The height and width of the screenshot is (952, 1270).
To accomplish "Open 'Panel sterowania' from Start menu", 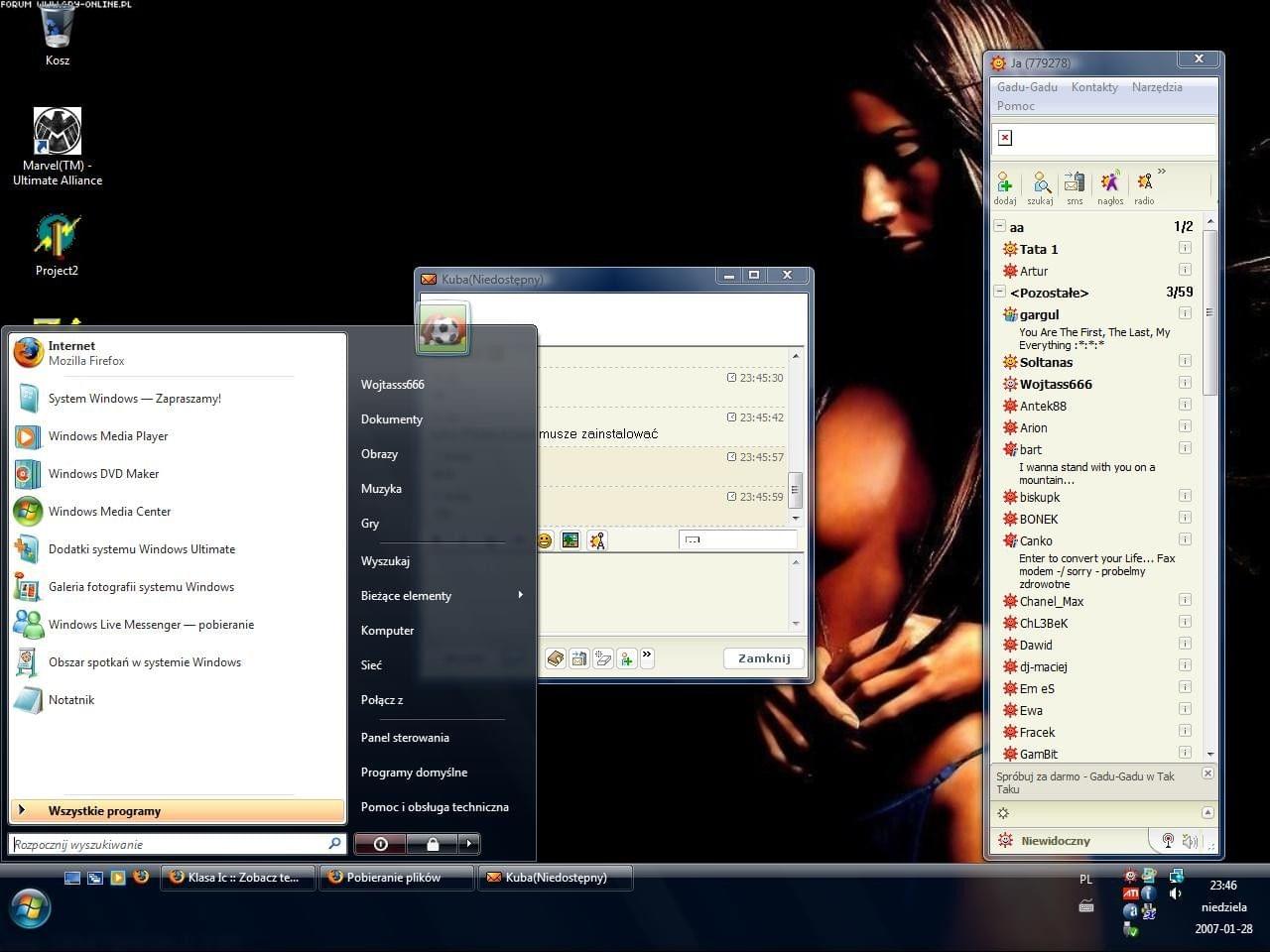I will click(405, 738).
